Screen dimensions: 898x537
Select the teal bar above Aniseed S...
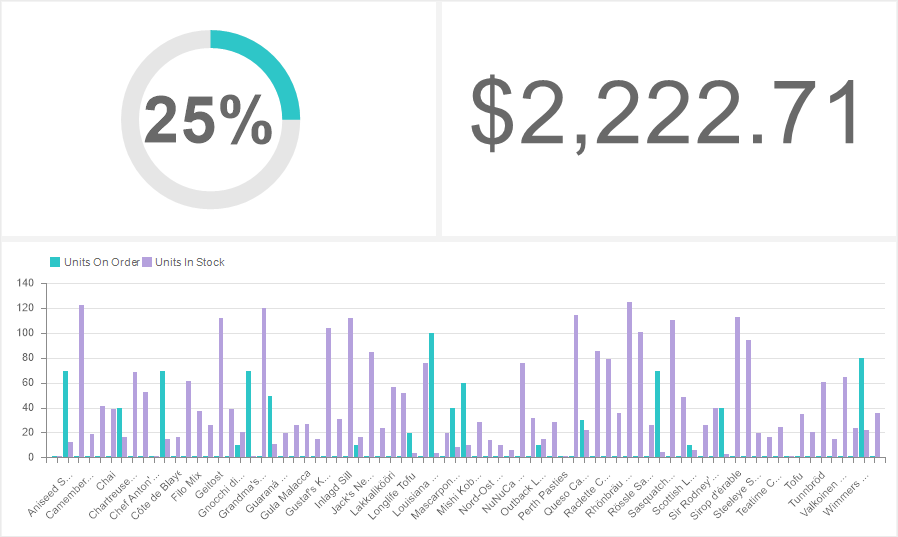point(65,414)
